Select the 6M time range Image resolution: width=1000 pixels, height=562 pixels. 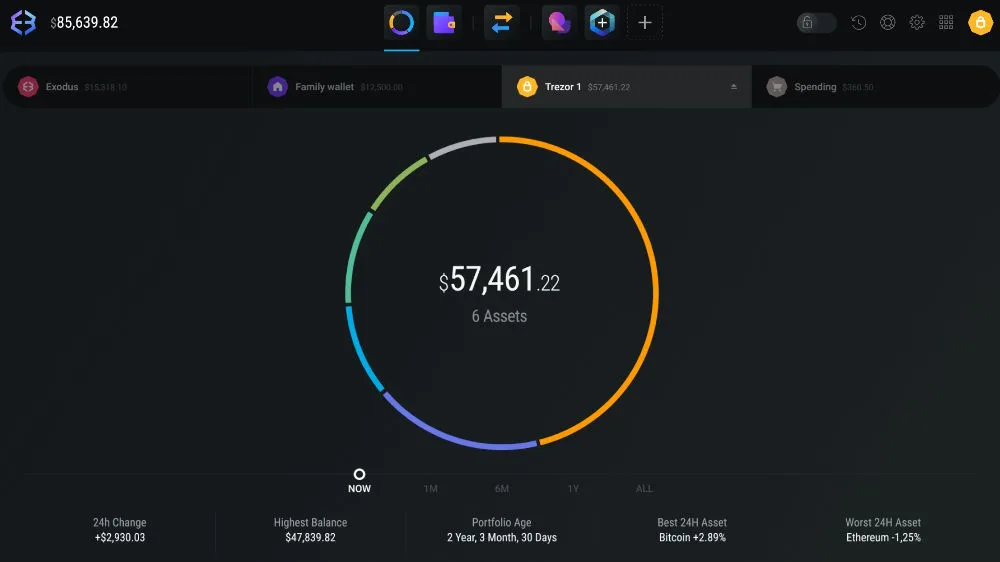[502, 489]
